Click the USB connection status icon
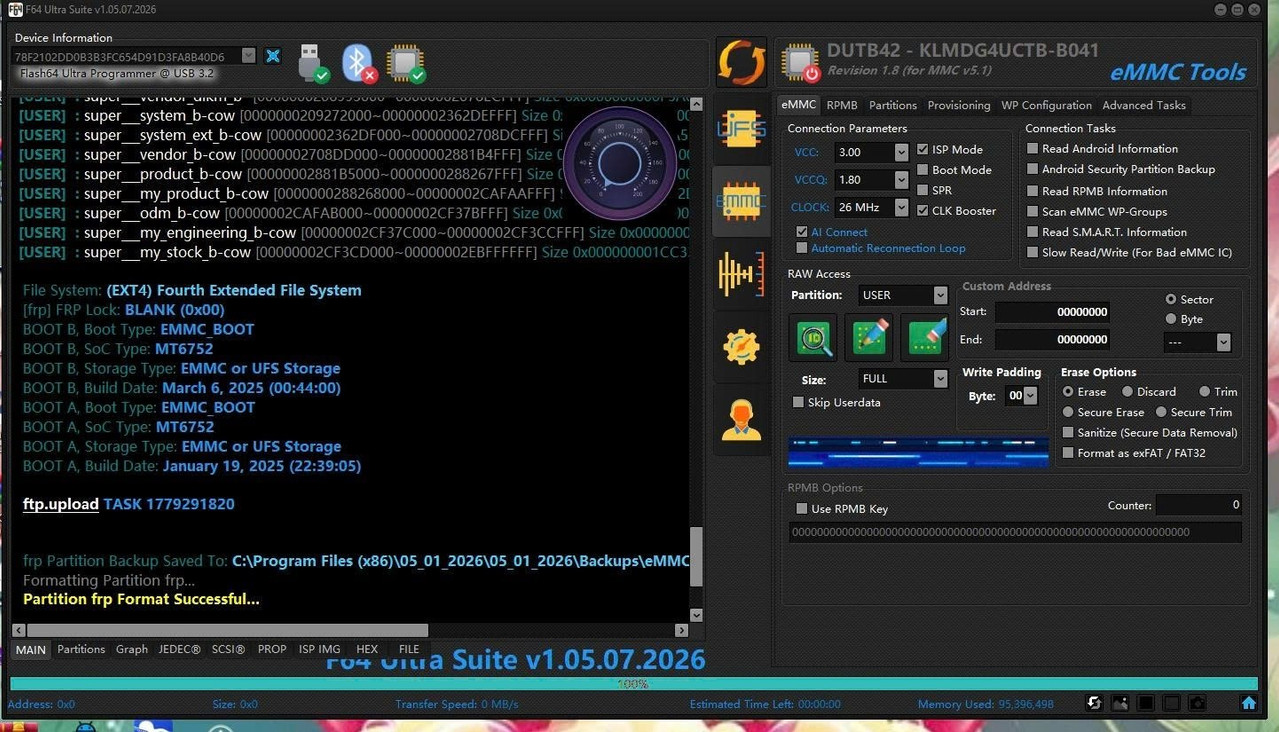This screenshot has width=1279, height=732. [313, 63]
